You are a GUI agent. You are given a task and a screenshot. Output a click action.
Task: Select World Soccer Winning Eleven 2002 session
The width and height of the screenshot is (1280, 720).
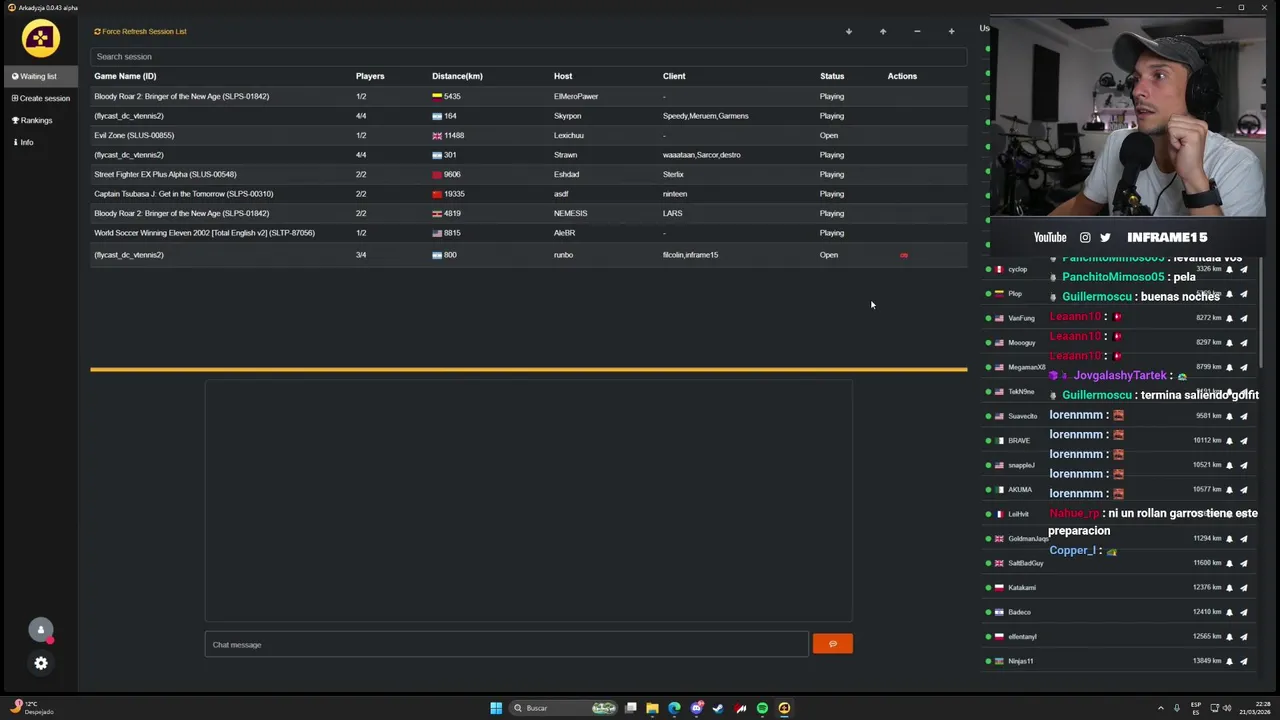(528, 233)
